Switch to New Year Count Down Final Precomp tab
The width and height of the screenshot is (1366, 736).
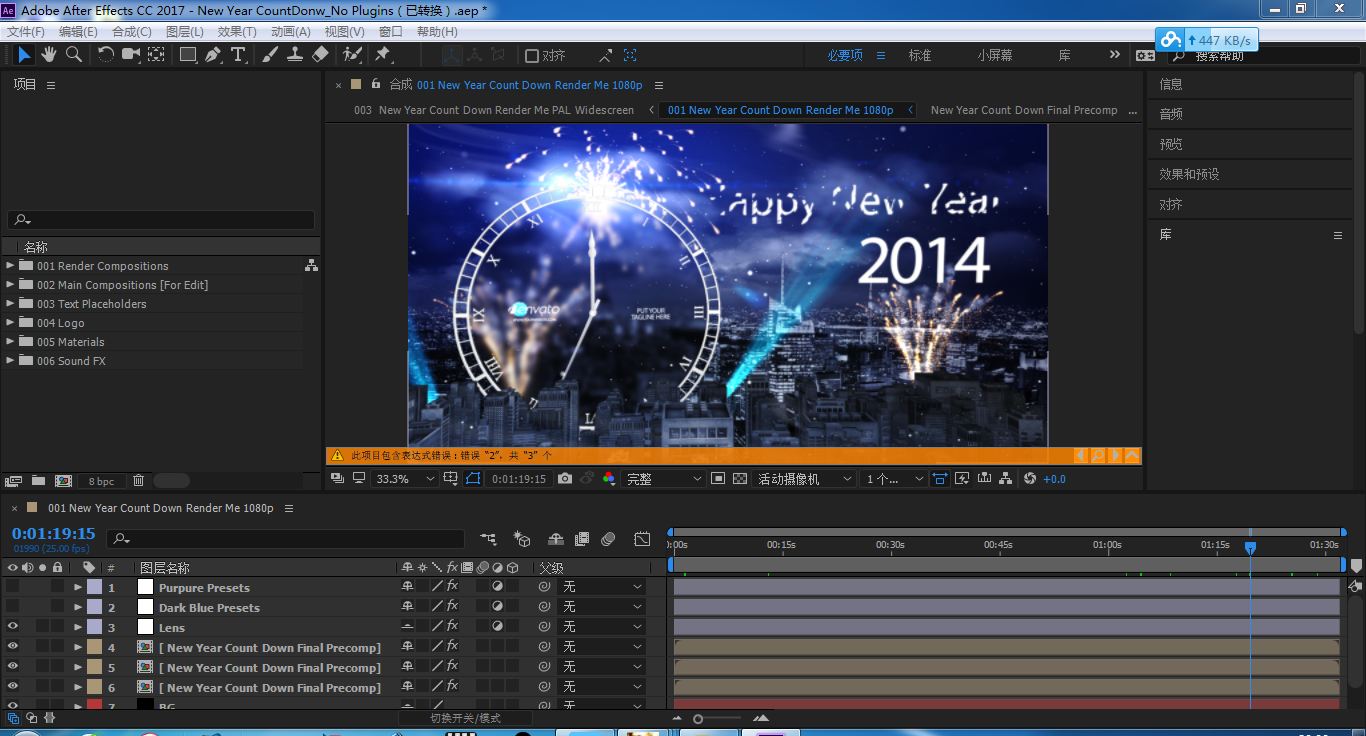coord(1024,110)
